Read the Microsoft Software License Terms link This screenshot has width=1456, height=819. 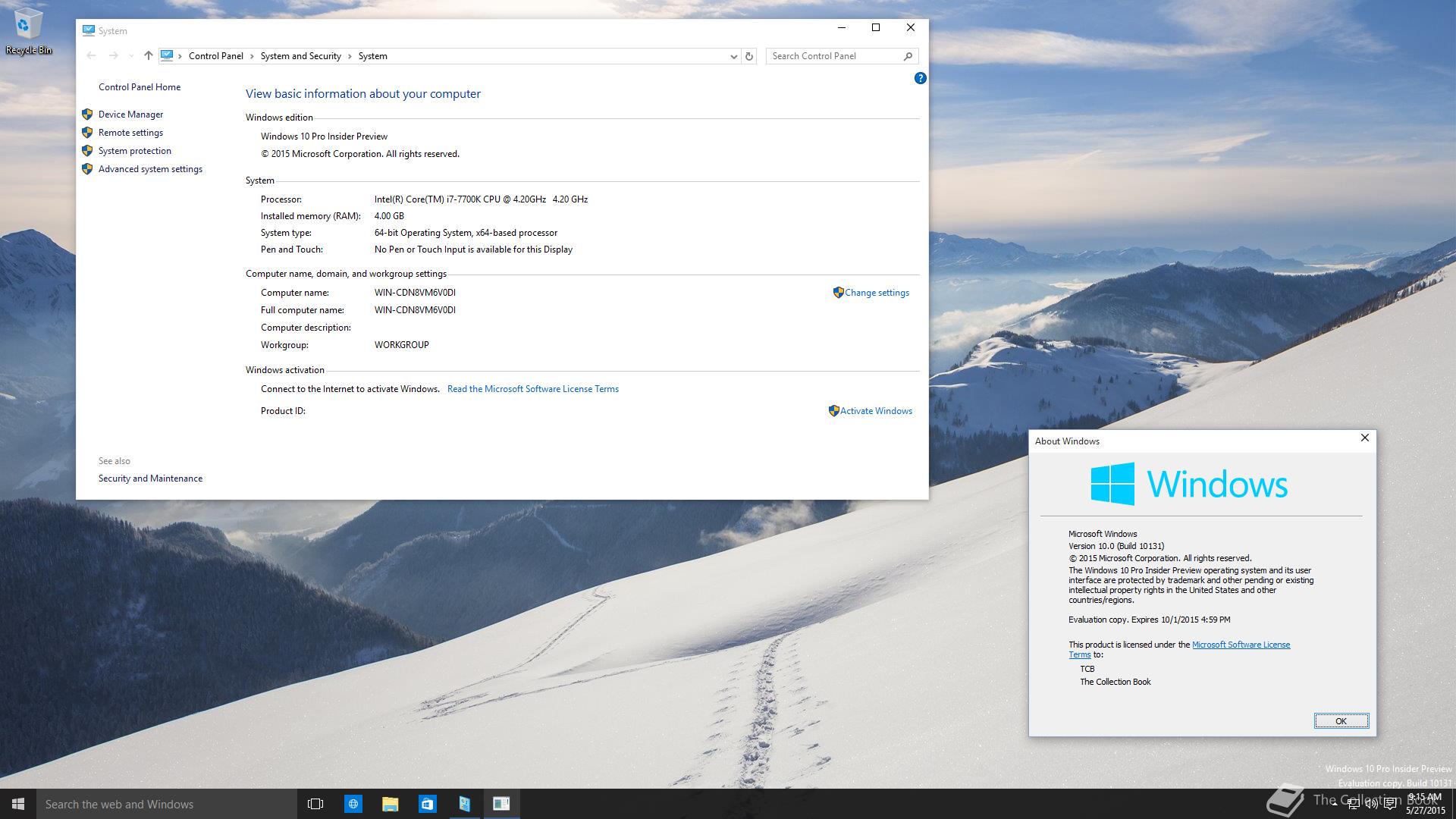pyautogui.click(x=533, y=389)
